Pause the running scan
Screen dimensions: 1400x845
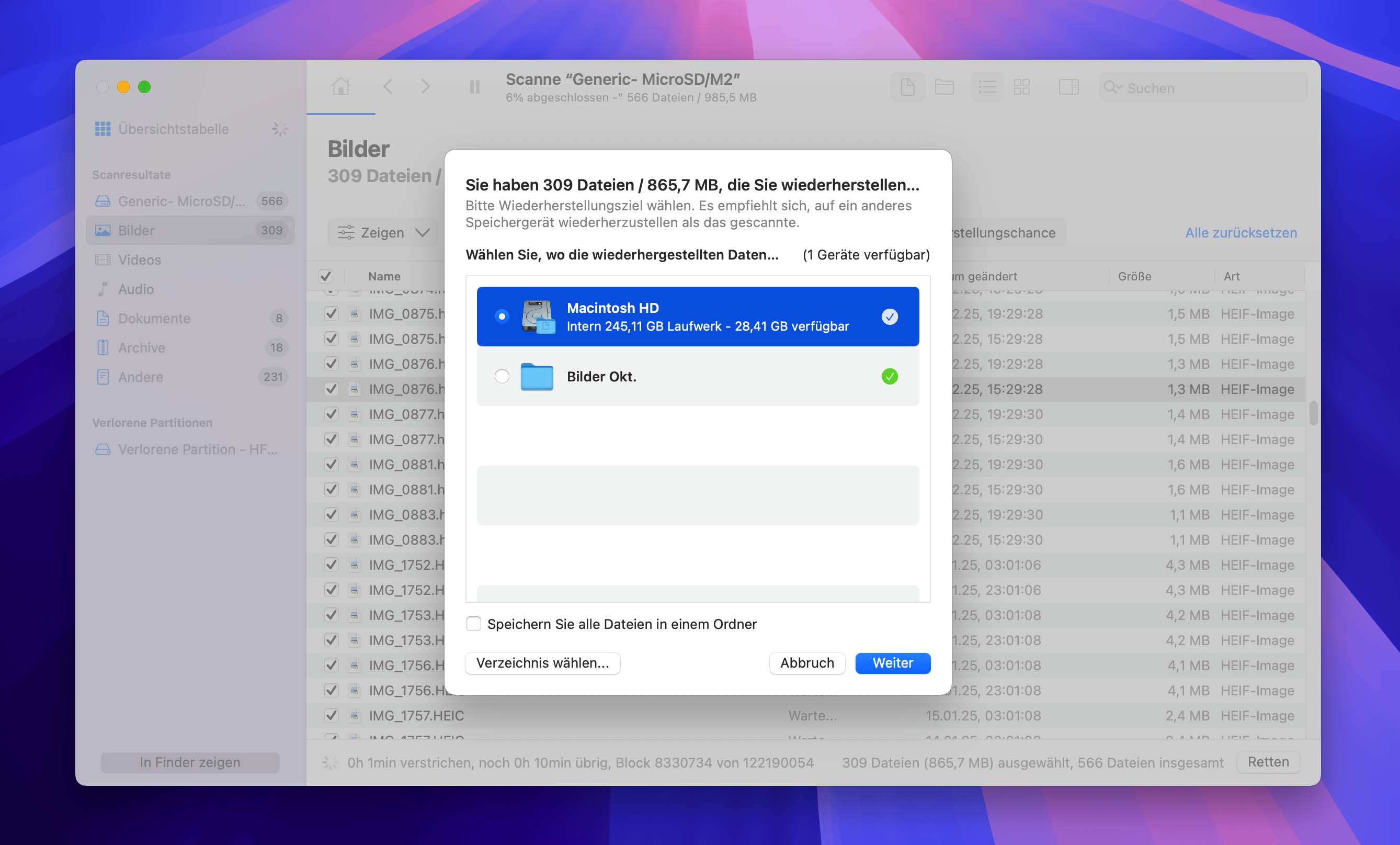(x=474, y=87)
